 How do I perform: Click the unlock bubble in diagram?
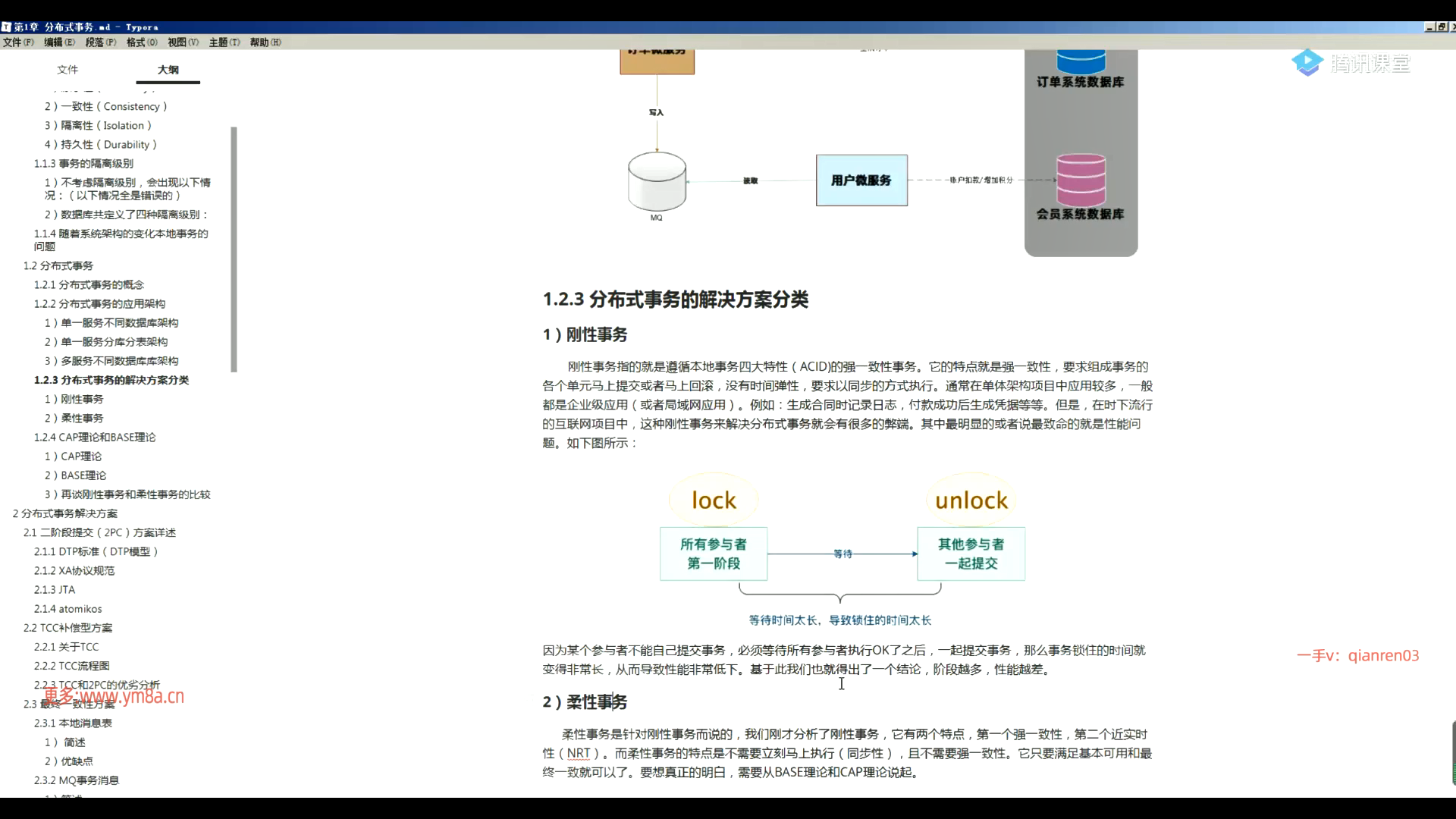pyautogui.click(x=971, y=500)
